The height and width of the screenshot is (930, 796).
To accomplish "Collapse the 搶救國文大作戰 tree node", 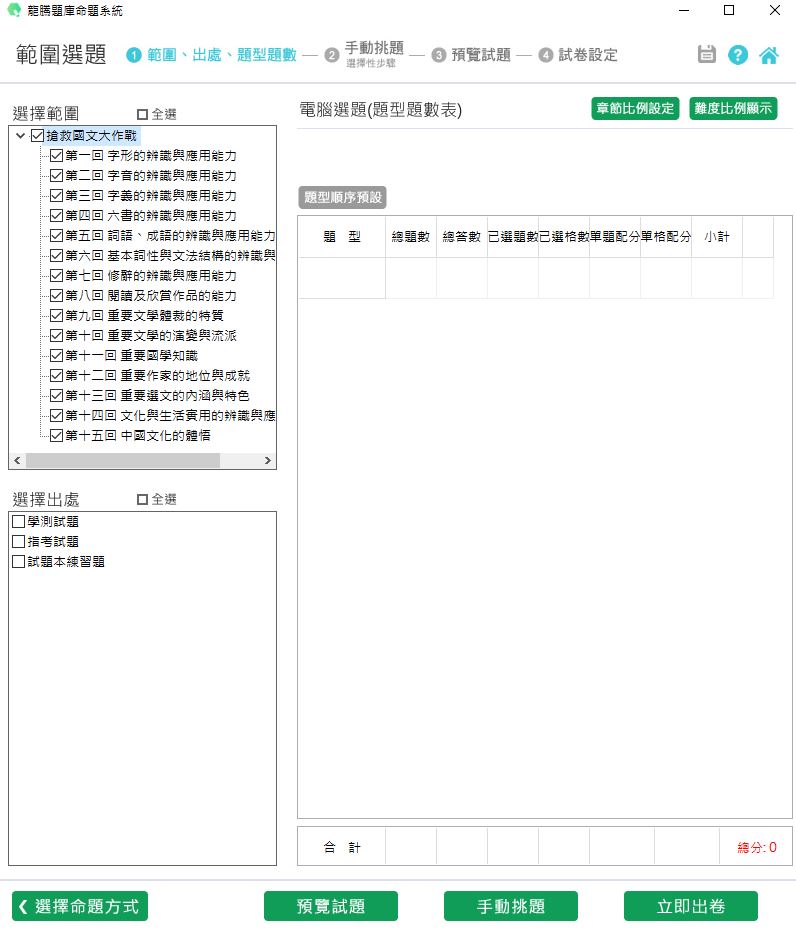I will click(x=21, y=136).
